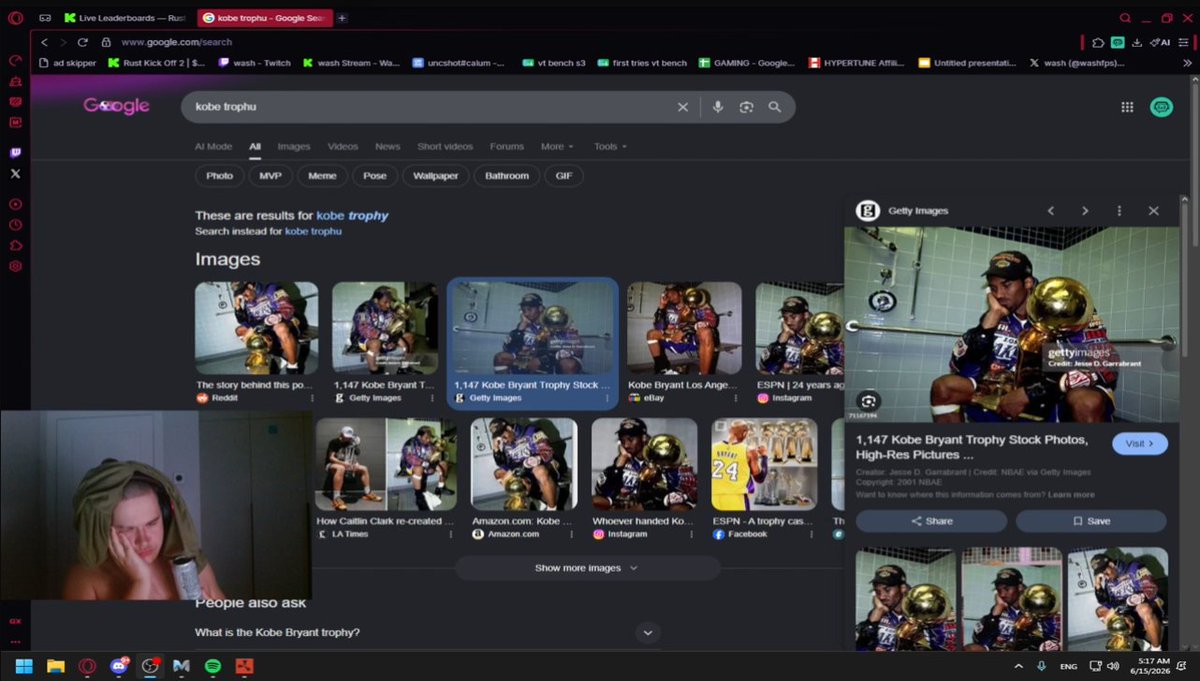Screen dimensions: 1200x681
Task: Filter results by the MVP chip
Action: tap(270, 176)
